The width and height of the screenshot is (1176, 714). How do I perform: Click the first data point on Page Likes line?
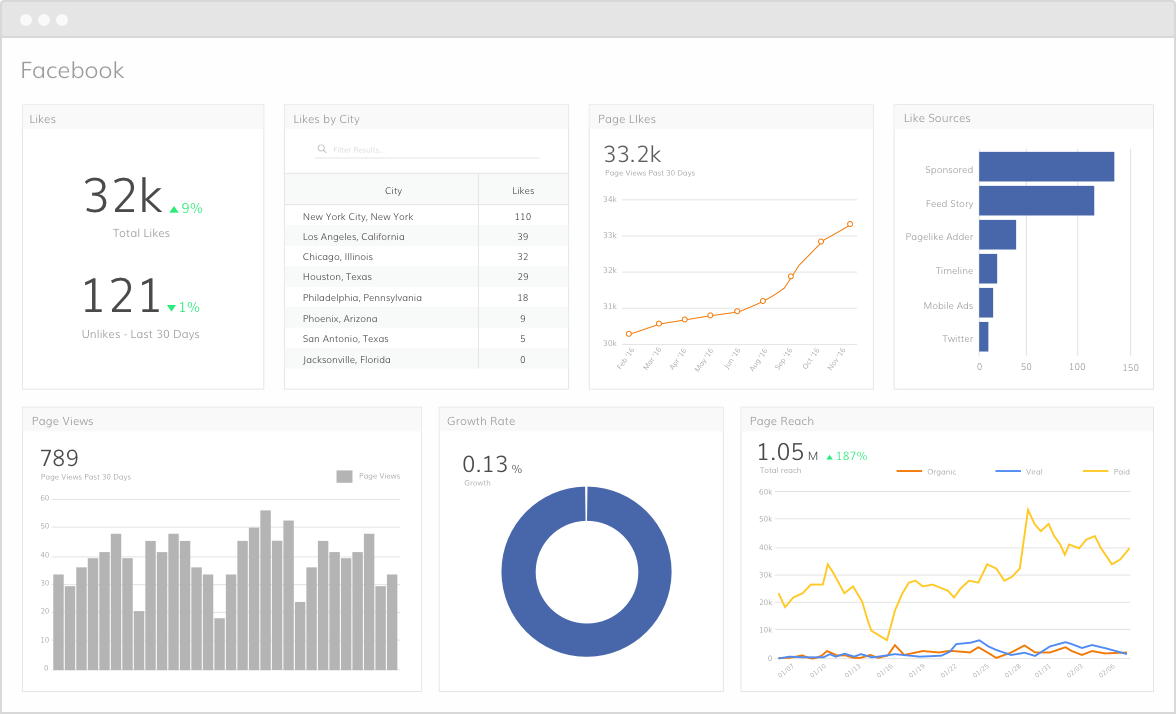pos(628,334)
